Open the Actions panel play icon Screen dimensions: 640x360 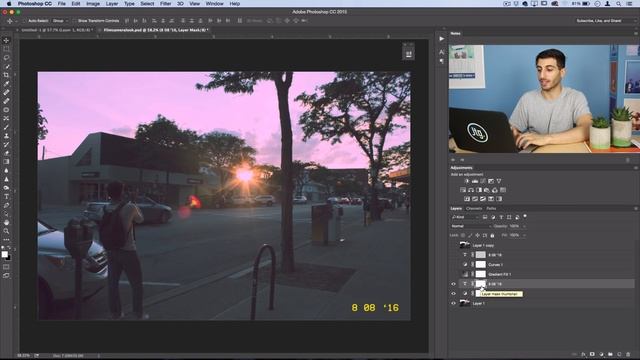pos(442,39)
